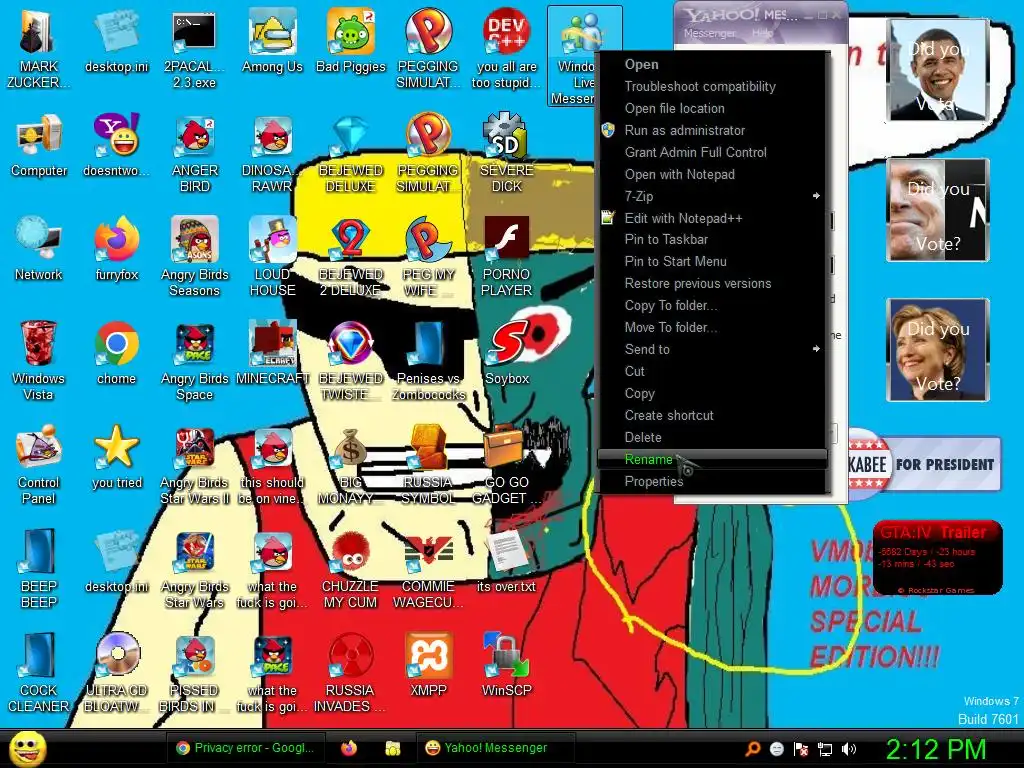This screenshot has width=1024, height=768.
Task: Click the volume speaker tray icon
Action: point(848,749)
